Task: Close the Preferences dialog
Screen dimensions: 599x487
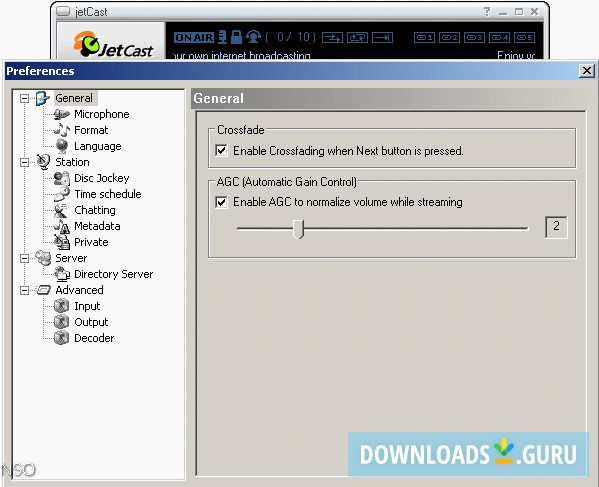Action: click(587, 71)
